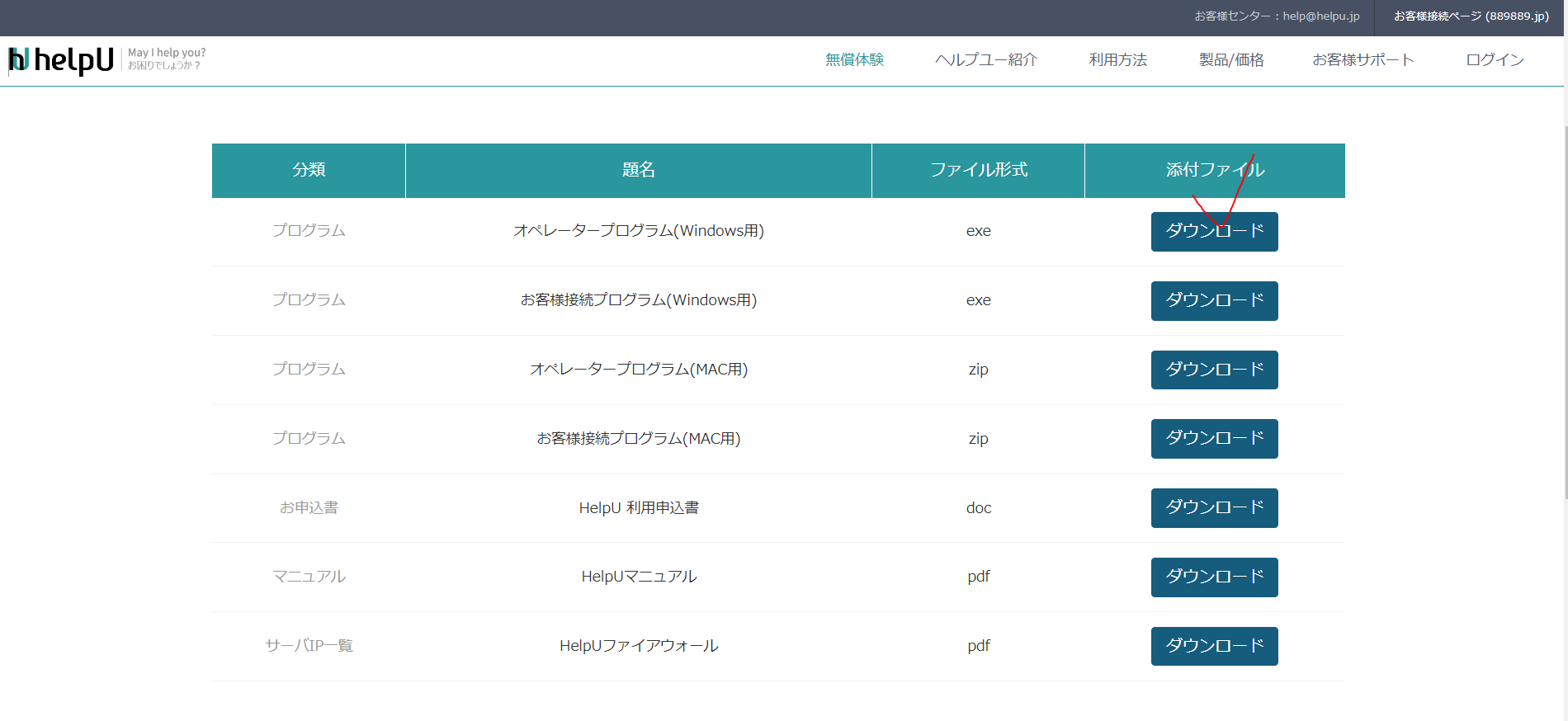
Task: Click the マニュアル category cell
Action: pyautogui.click(x=309, y=577)
